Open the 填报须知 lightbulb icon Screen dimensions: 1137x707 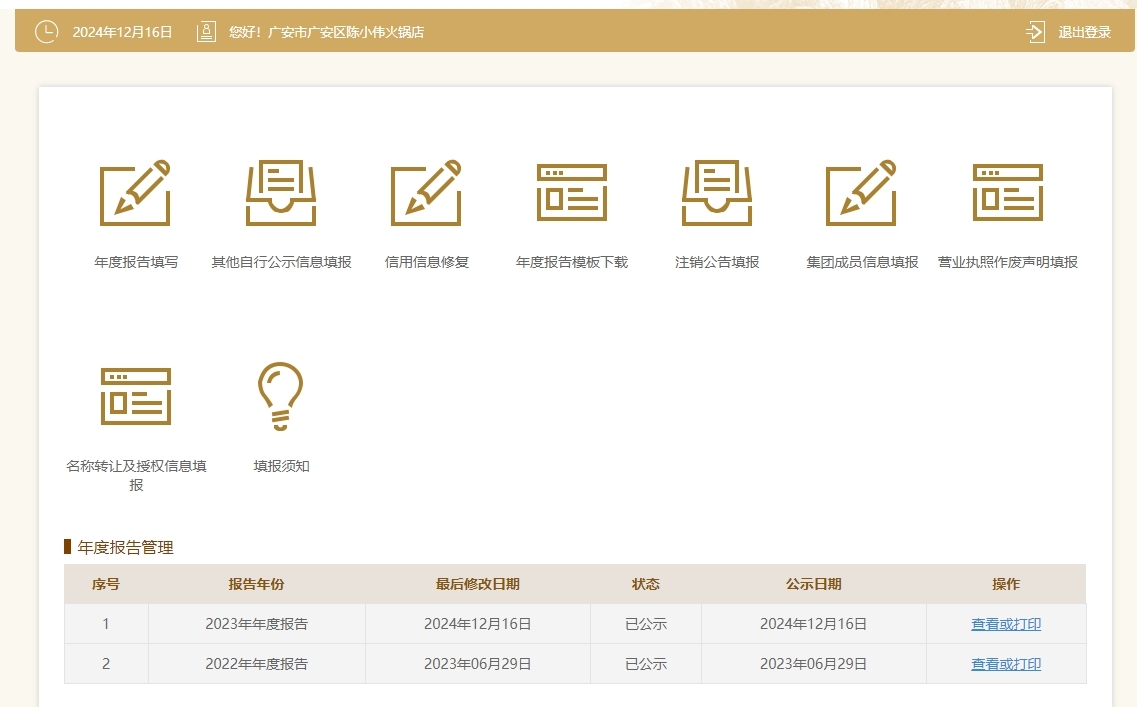pos(281,396)
